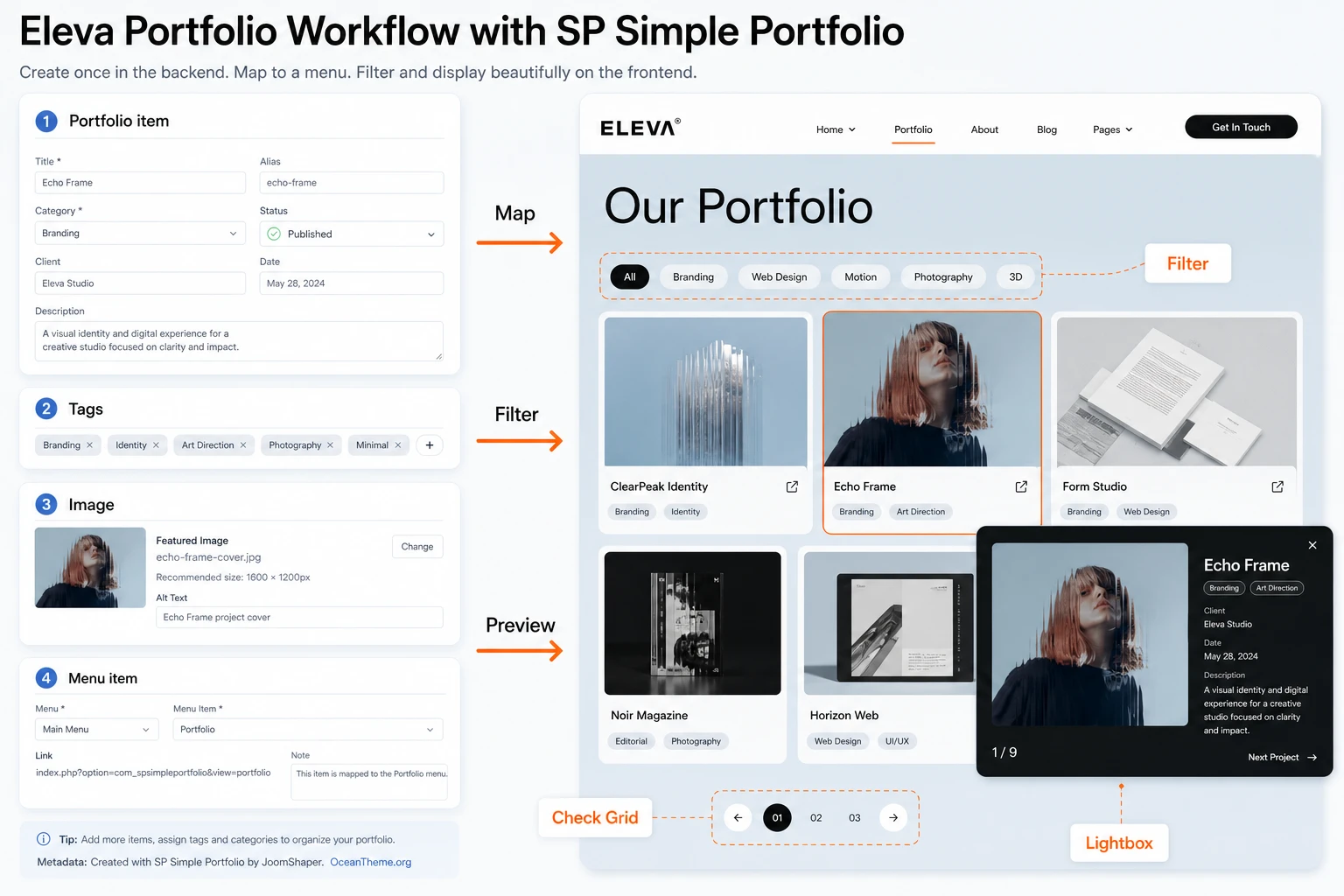1344x896 pixels.
Task: Open the Horizon Web card image
Action: click(x=890, y=623)
